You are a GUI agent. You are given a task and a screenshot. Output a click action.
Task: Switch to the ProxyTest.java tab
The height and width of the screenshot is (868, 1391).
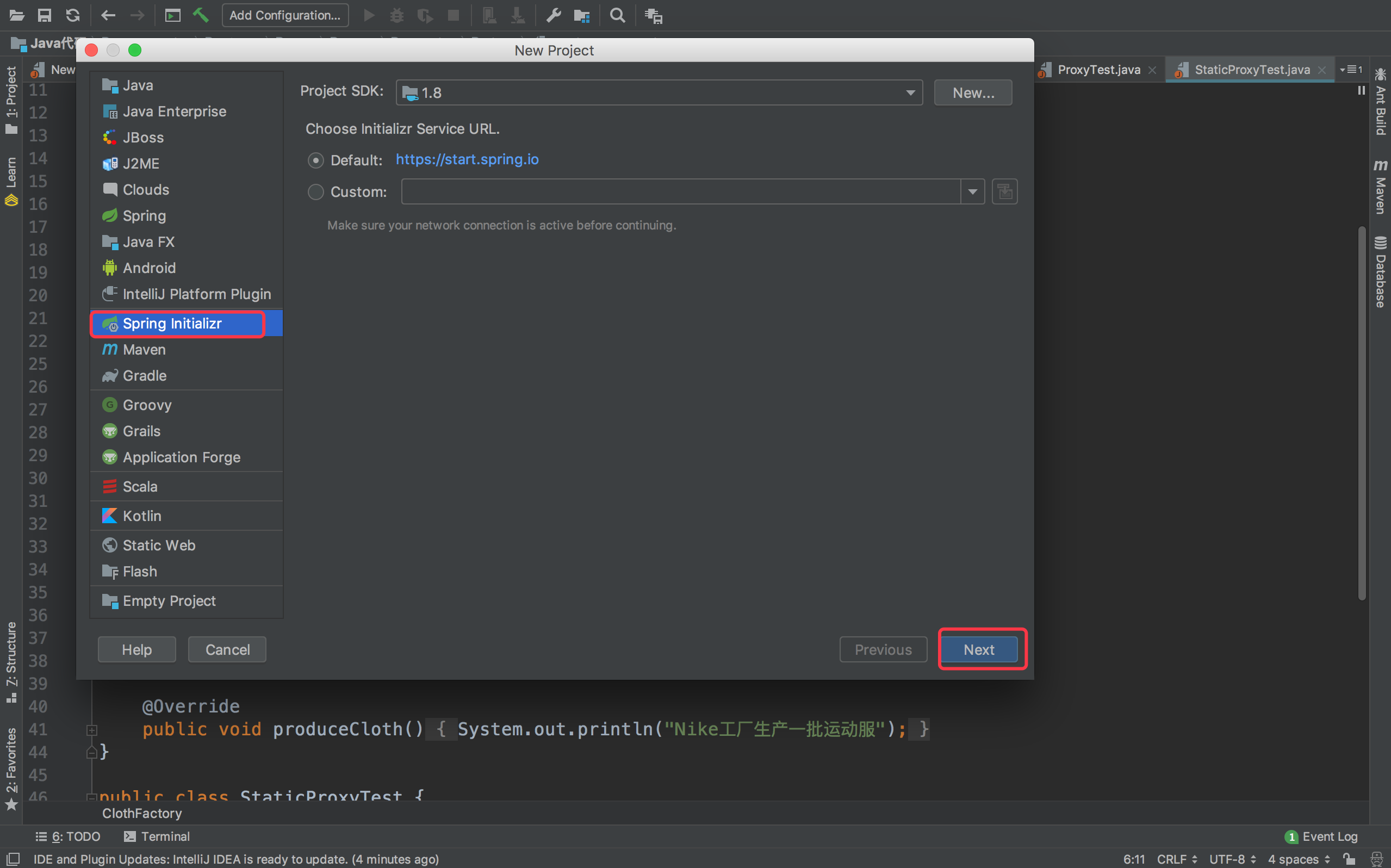(1098, 70)
